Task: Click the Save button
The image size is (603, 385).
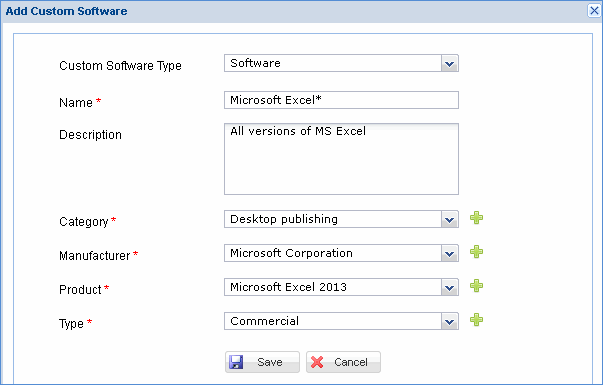Action: (262, 362)
